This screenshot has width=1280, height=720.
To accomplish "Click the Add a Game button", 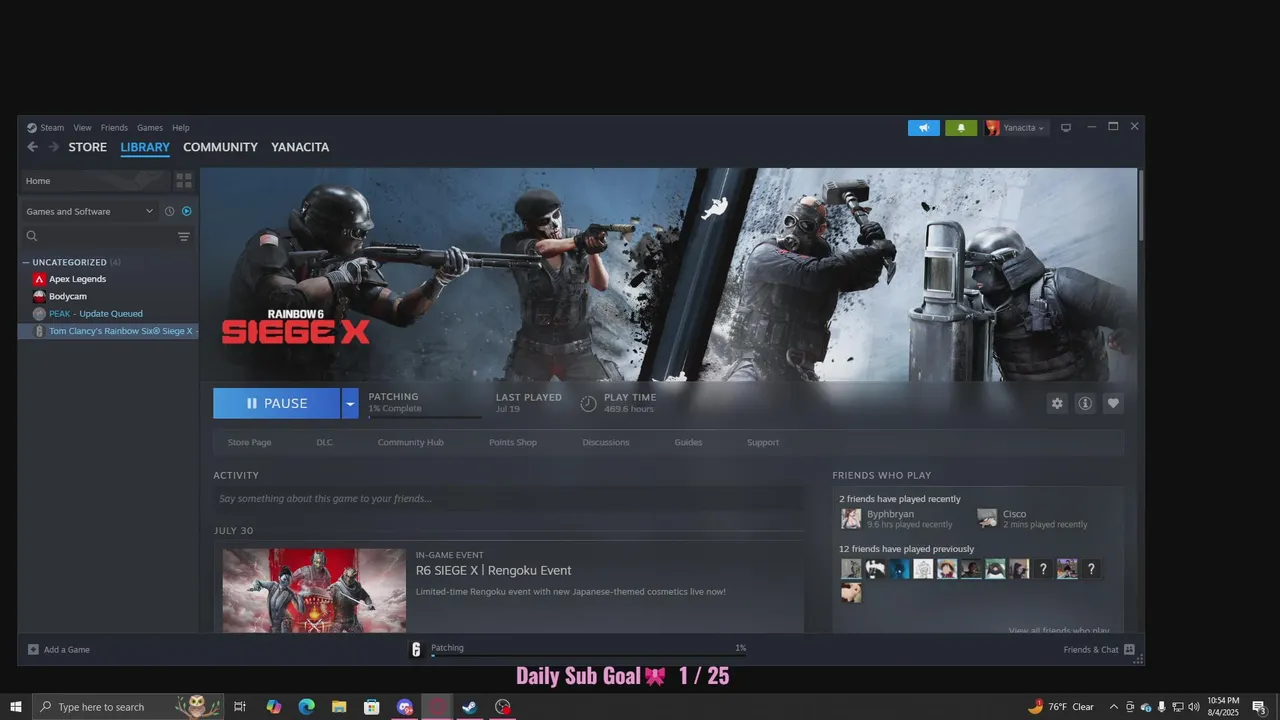I will point(58,649).
